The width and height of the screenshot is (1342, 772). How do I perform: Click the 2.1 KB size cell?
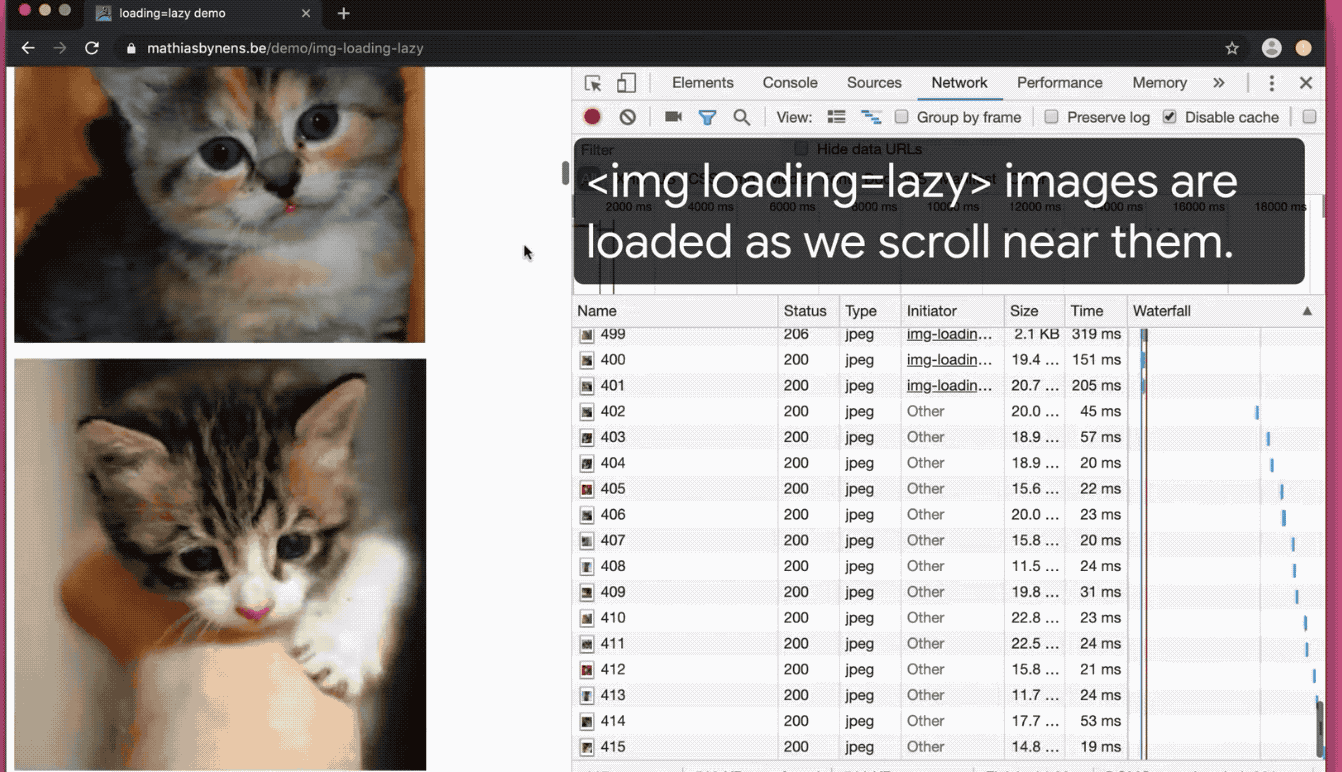pos(1036,334)
